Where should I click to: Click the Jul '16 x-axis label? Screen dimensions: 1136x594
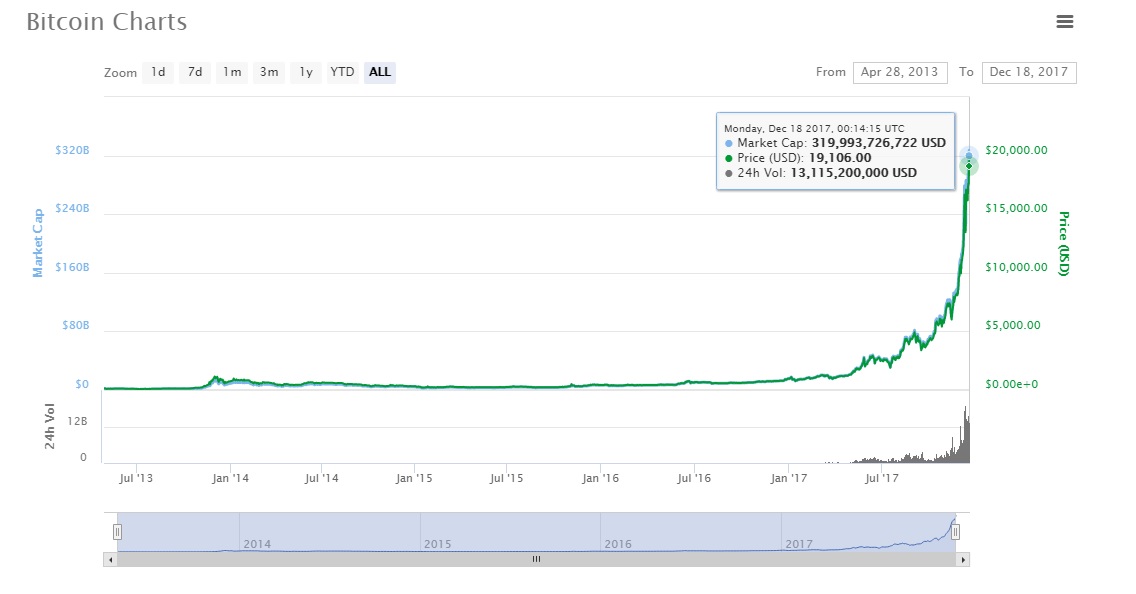point(694,478)
